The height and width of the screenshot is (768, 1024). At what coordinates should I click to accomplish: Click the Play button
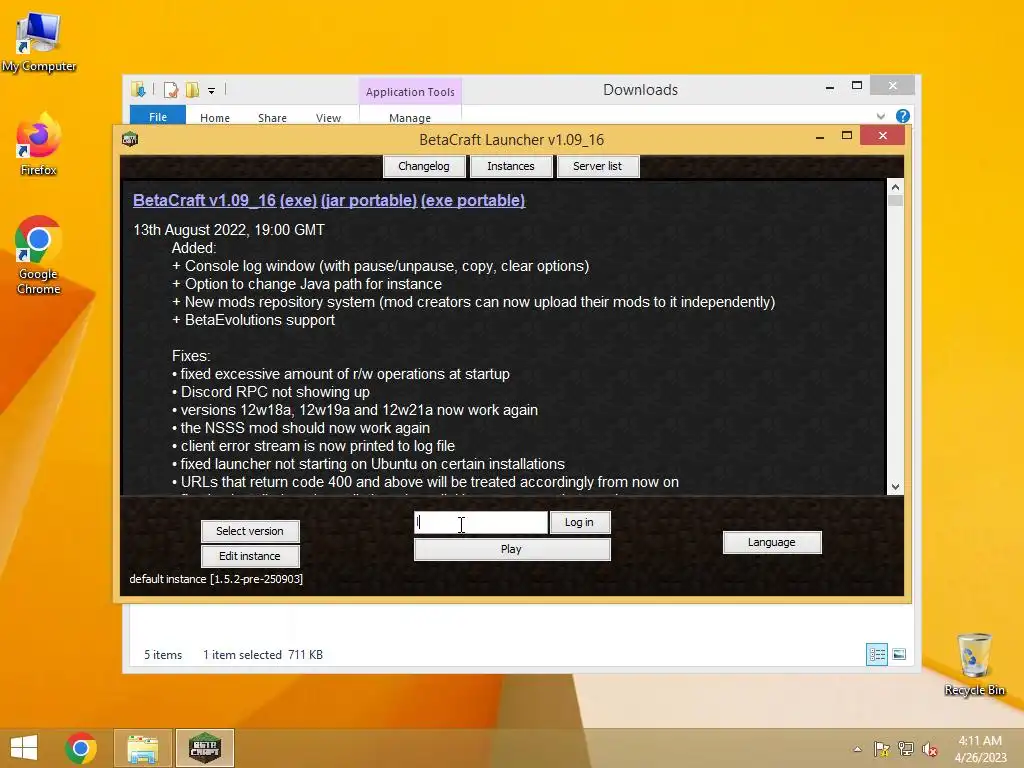pos(512,549)
